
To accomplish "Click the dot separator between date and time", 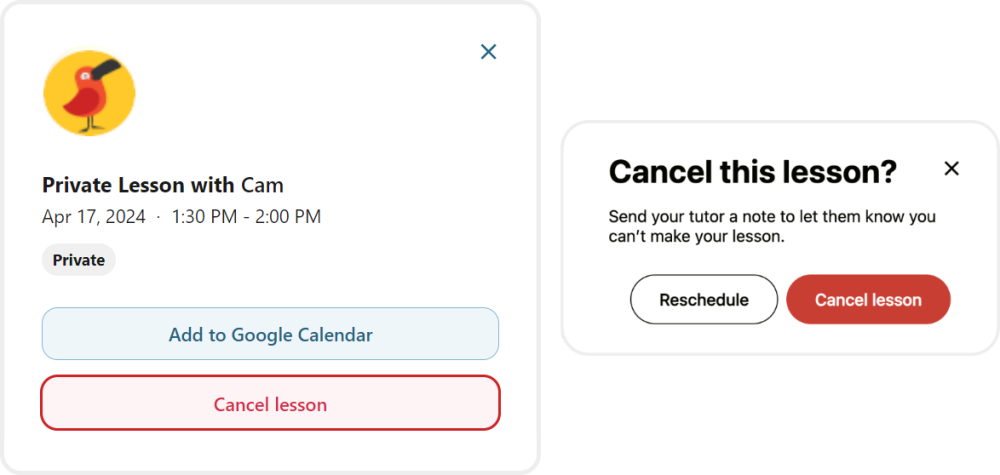I will click(158, 217).
